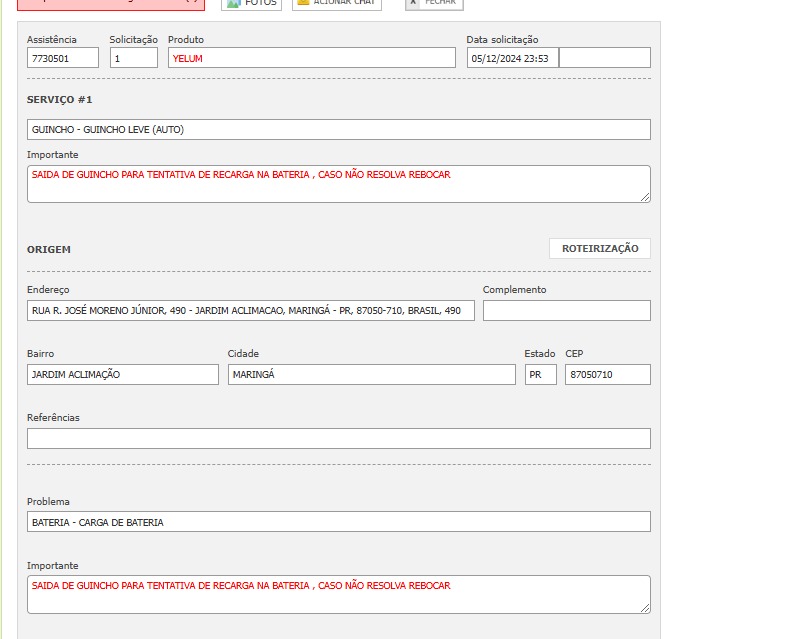Viewport: 801px width, 639px height.
Task: Select the Solicitação number field
Action: pos(133,58)
